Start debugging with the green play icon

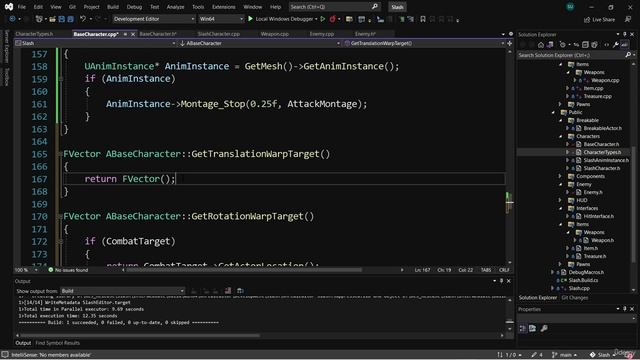pos(250,19)
